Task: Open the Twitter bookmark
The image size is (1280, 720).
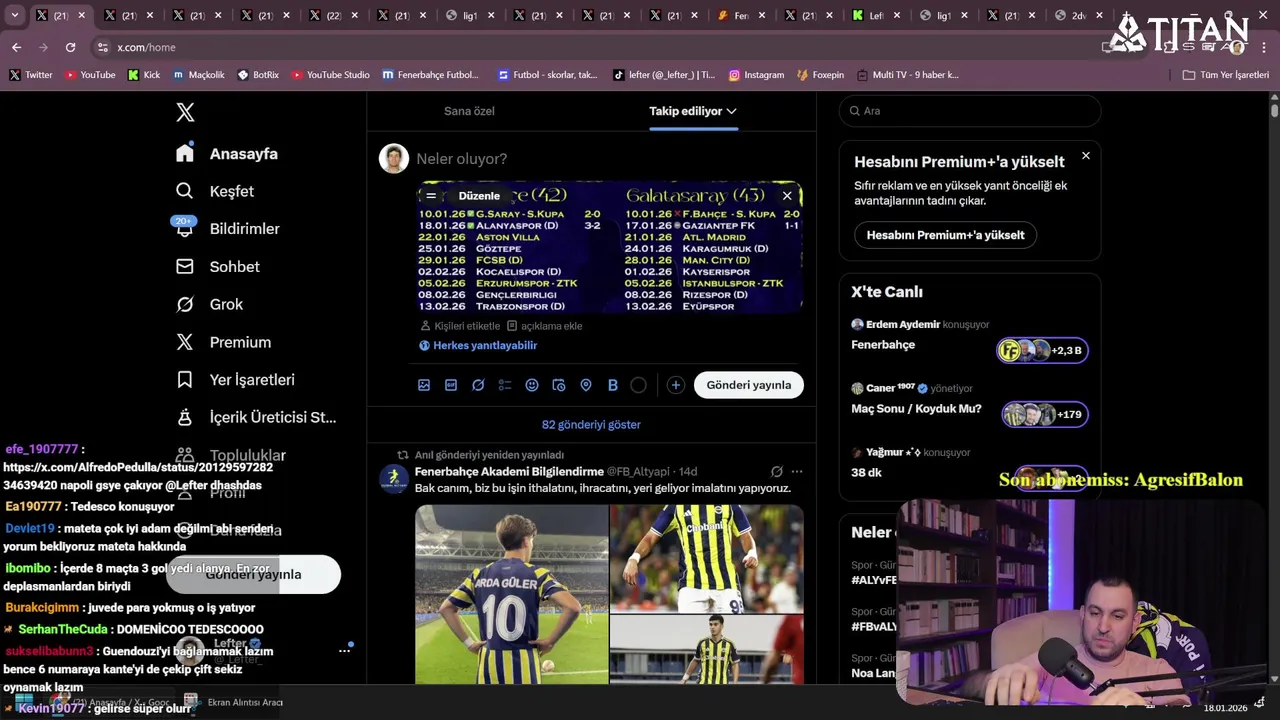Action: [x=31, y=75]
